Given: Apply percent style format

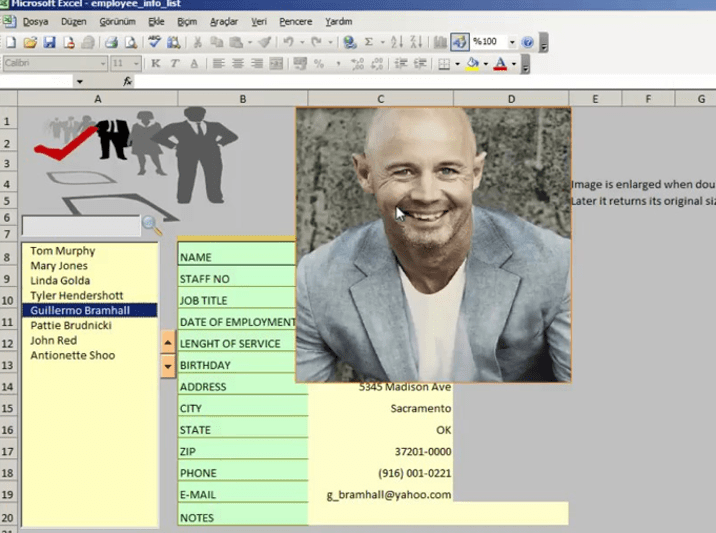Looking at the screenshot, I should 319,63.
